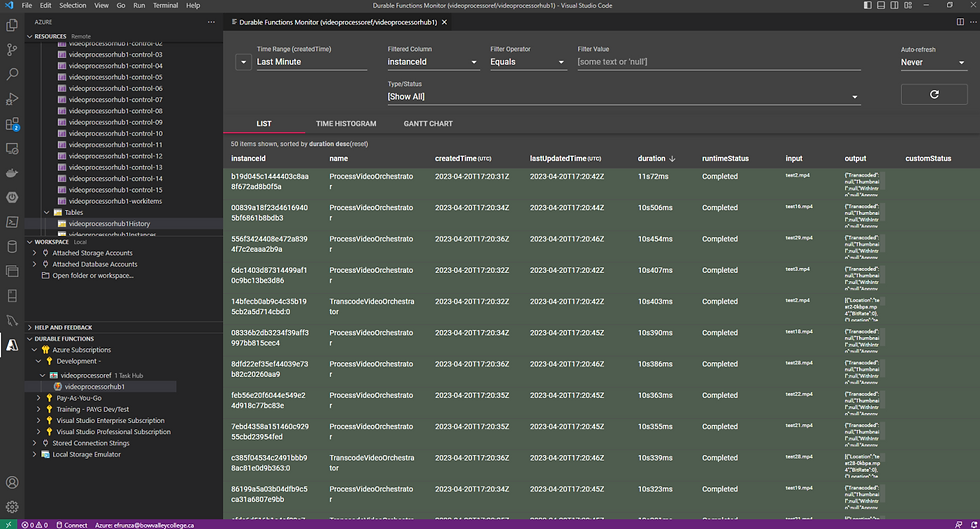Open the Type/Status Show All dropdown
This screenshot has width=980, height=529.
(x=624, y=97)
